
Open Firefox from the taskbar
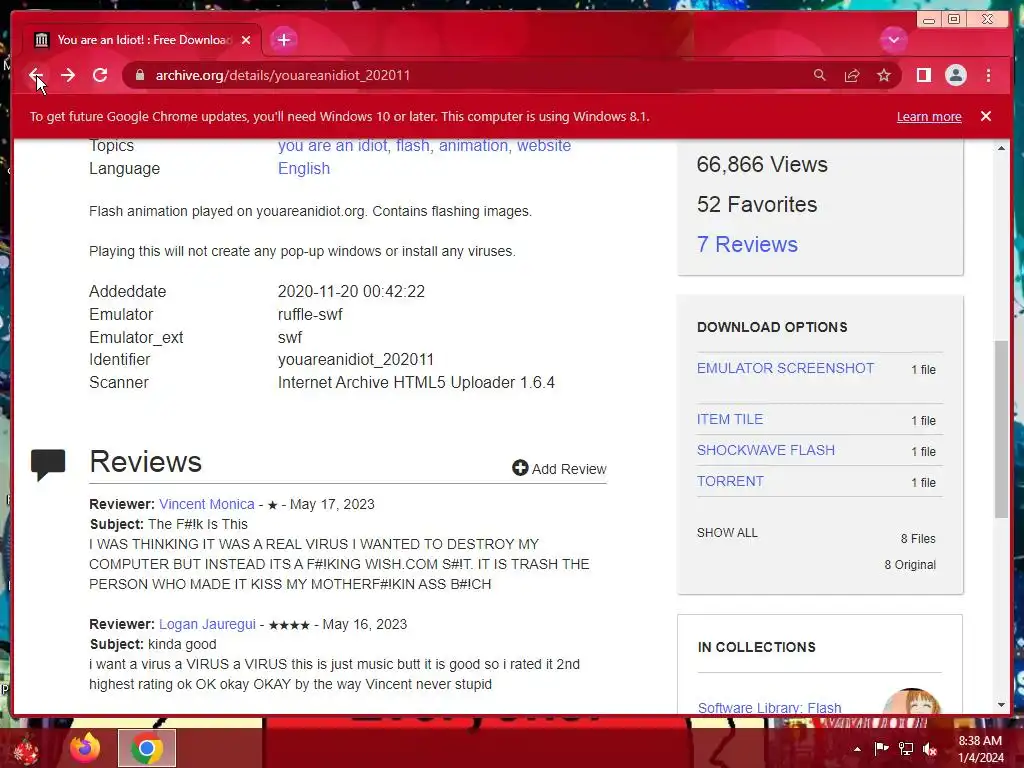86,748
